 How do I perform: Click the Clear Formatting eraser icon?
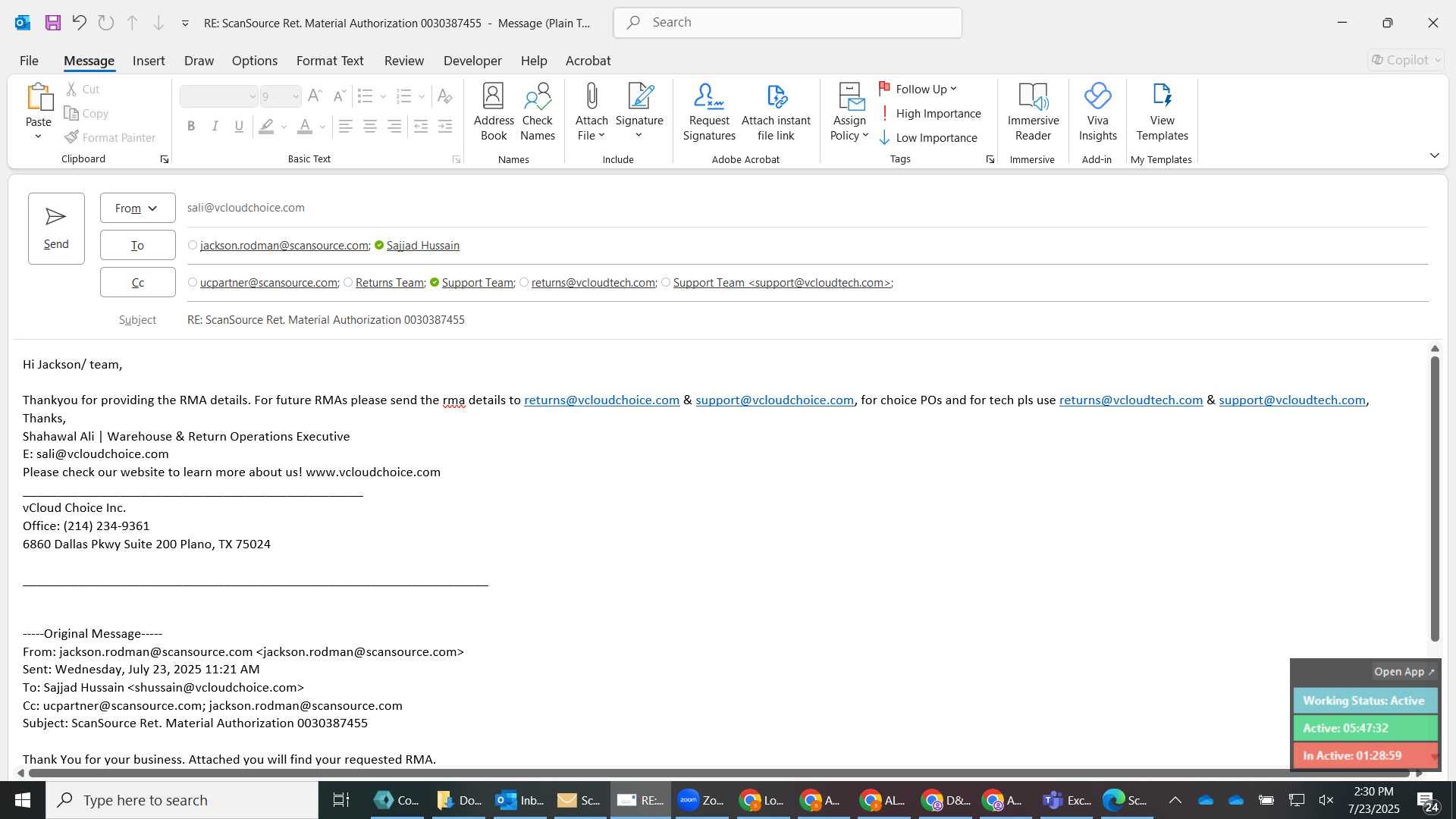(x=445, y=96)
